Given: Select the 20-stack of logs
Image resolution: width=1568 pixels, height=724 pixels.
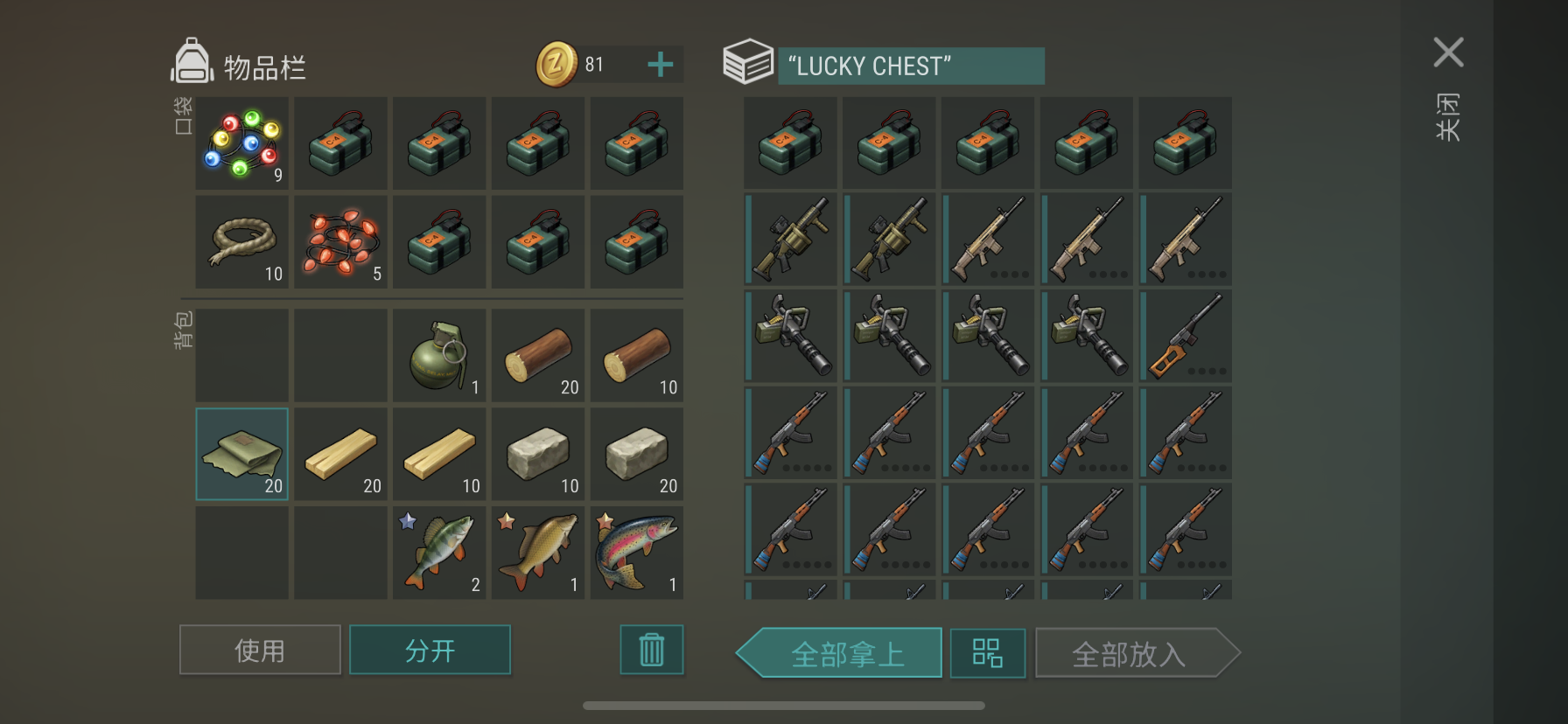Looking at the screenshot, I should 538,356.
